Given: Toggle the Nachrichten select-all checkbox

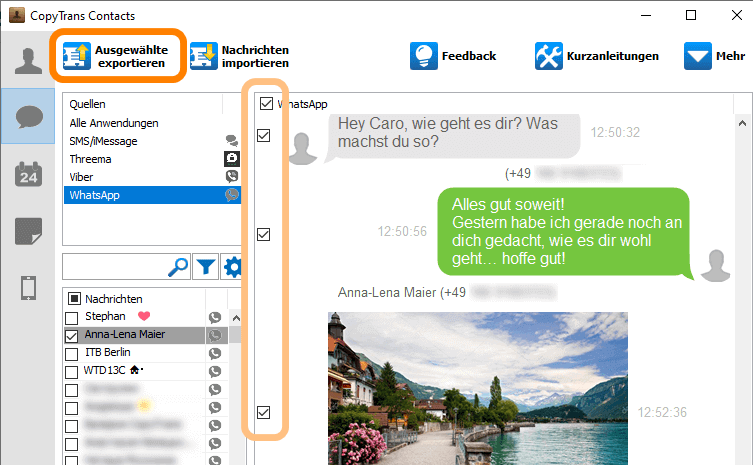Looking at the screenshot, I should coord(74,299).
